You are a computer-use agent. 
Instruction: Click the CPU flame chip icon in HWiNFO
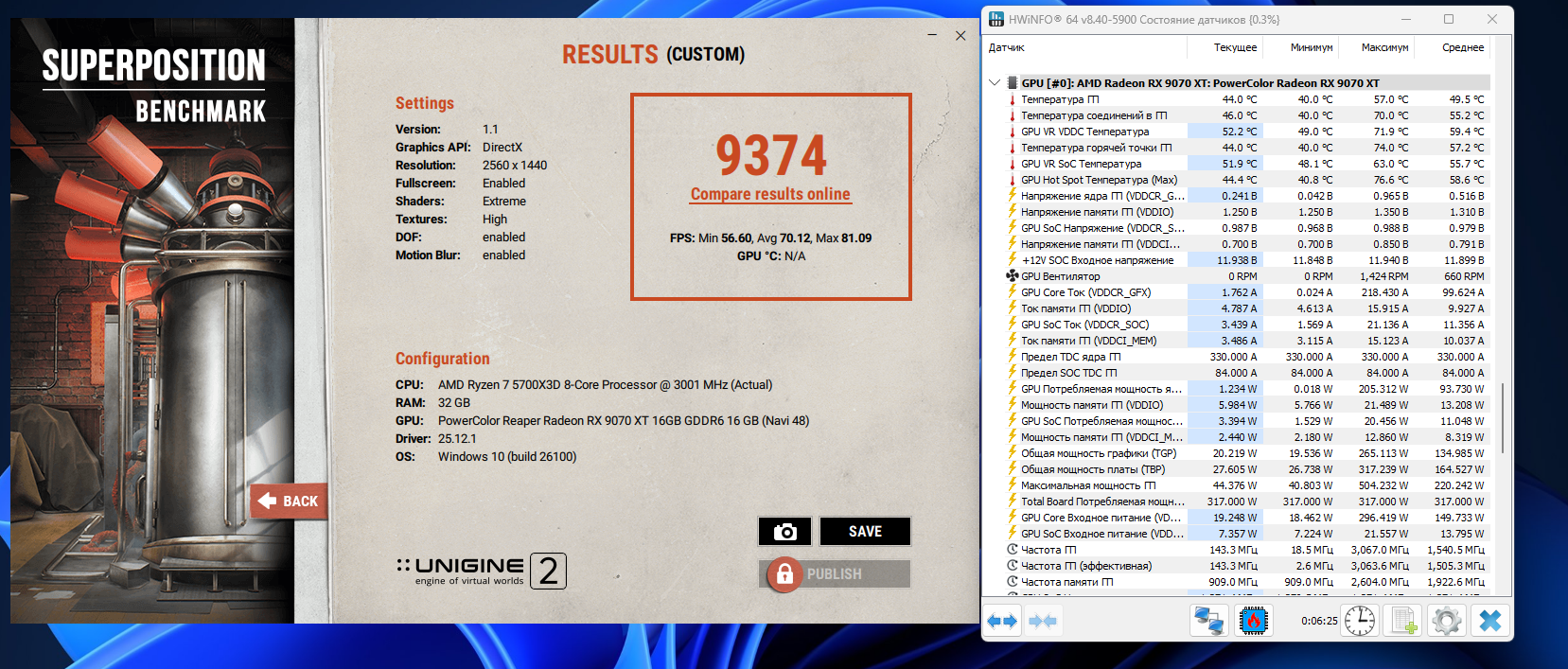1253,621
